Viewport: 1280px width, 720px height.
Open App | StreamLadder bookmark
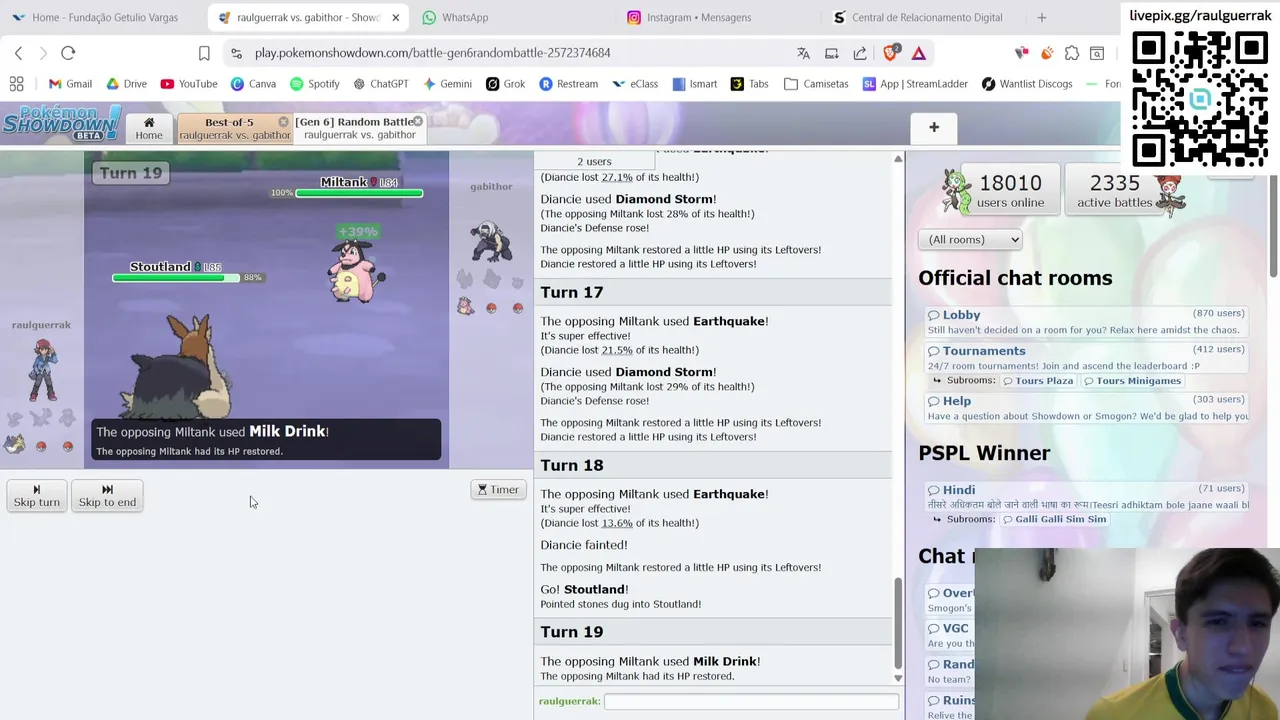[916, 84]
